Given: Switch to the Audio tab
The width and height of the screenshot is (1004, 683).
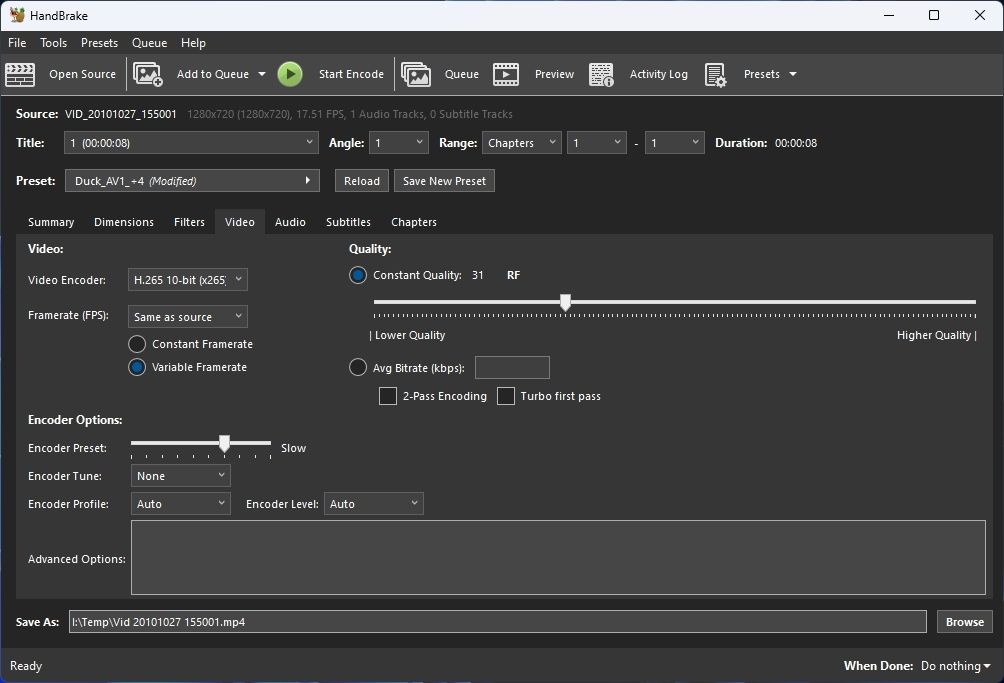Looking at the screenshot, I should click(x=290, y=221).
